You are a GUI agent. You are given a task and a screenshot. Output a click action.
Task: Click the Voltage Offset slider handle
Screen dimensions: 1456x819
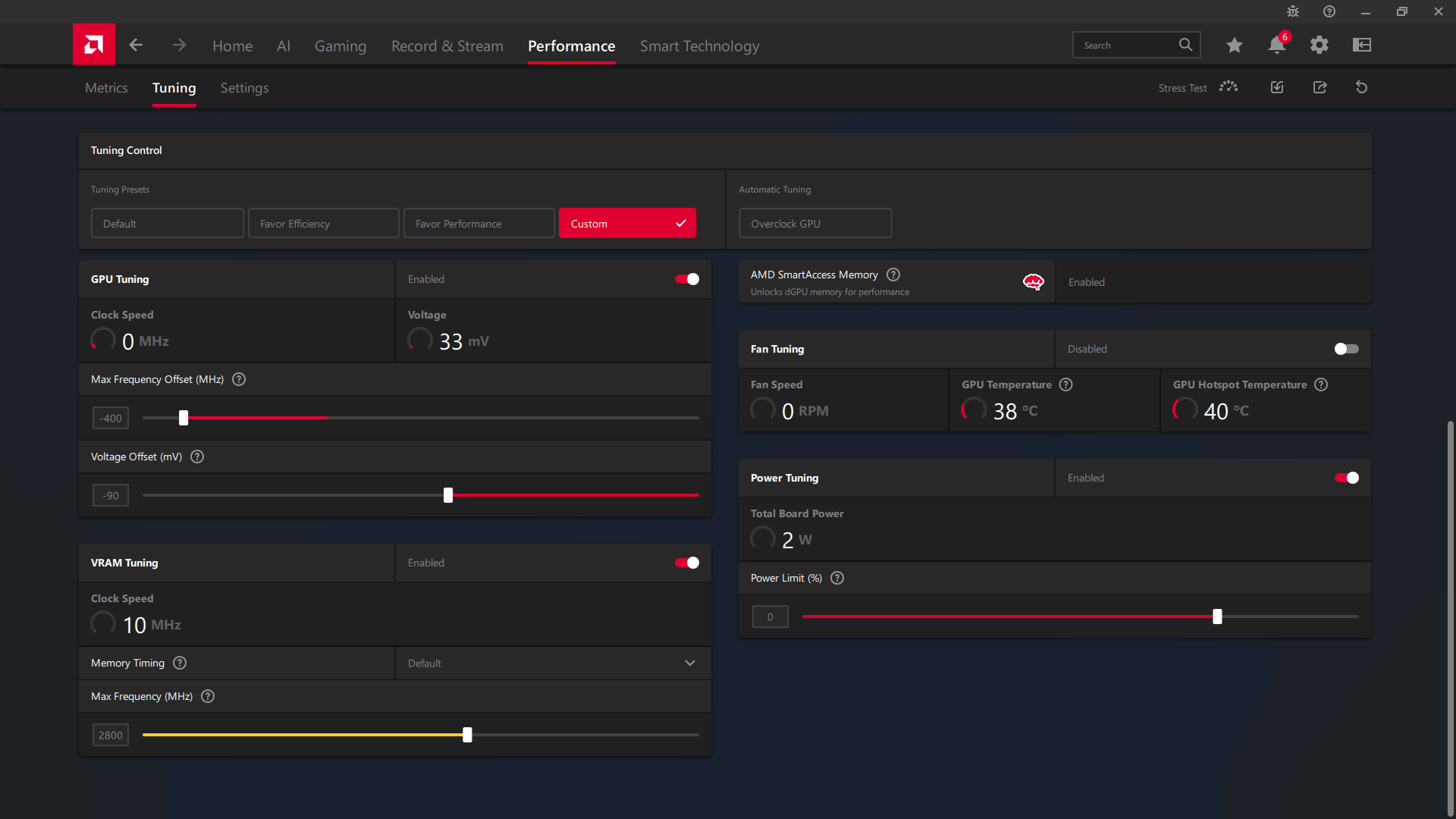448,495
